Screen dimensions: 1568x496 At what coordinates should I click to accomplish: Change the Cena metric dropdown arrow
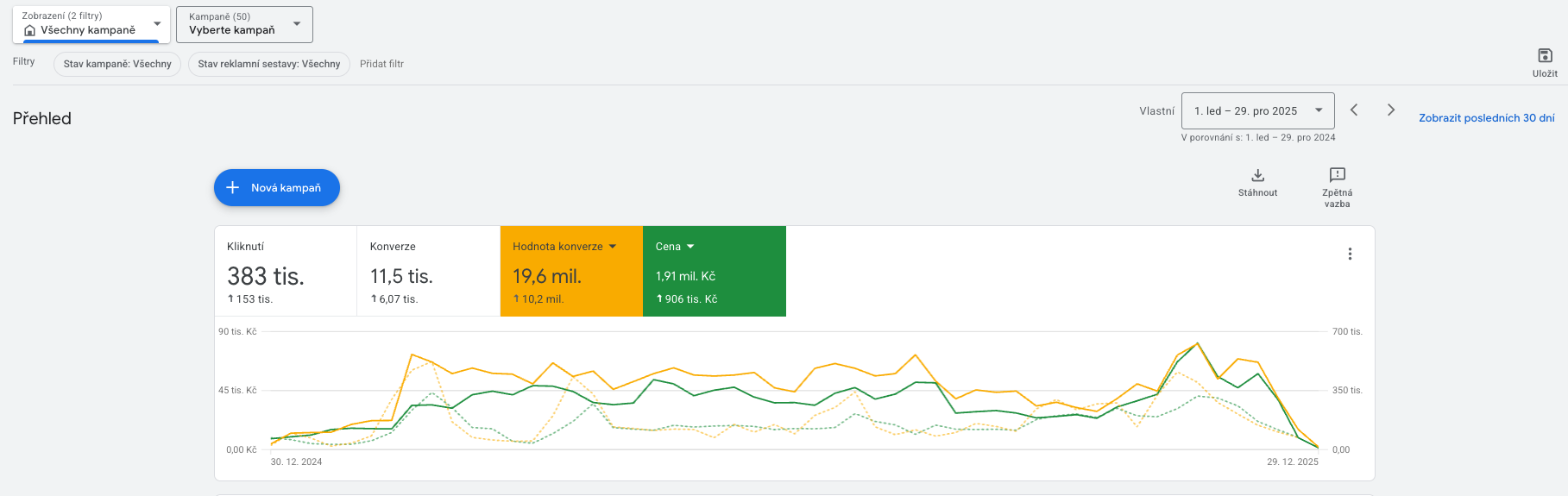pyautogui.click(x=690, y=247)
